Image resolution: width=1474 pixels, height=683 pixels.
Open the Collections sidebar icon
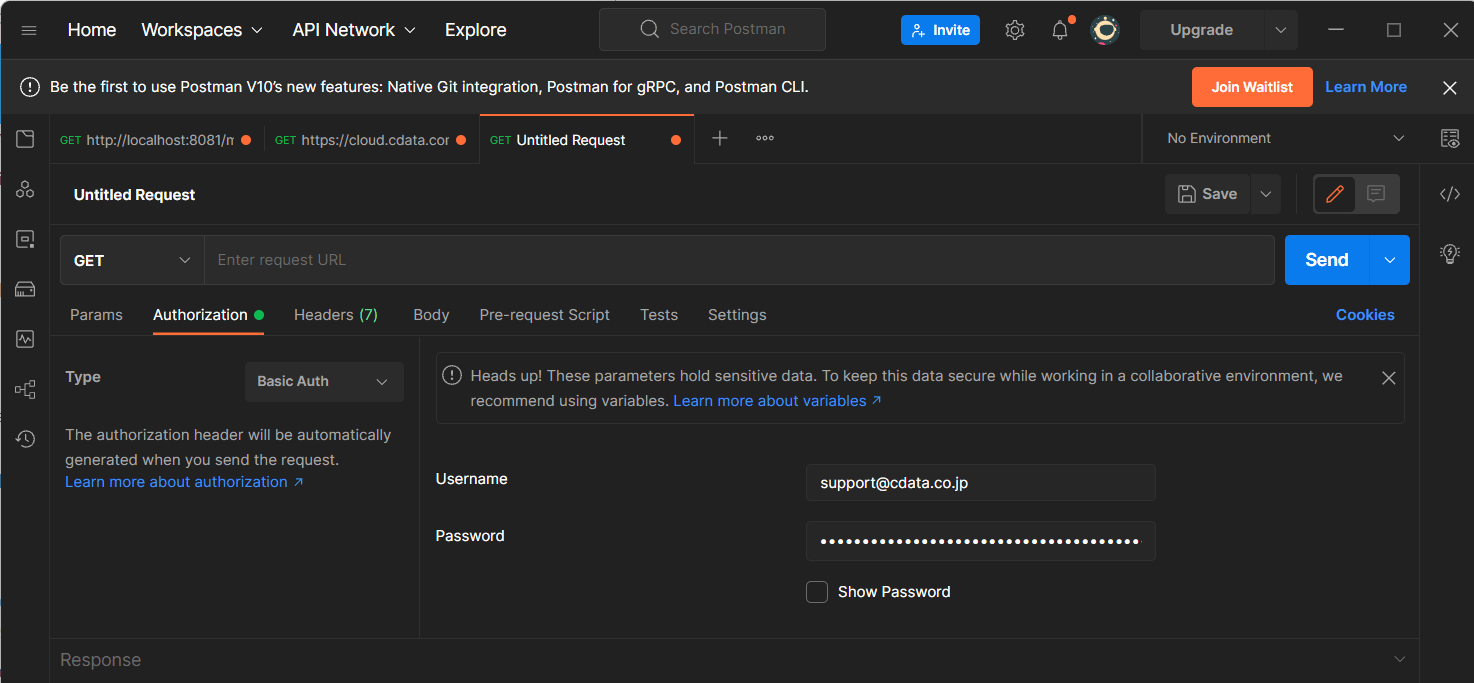tap(25, 139)
